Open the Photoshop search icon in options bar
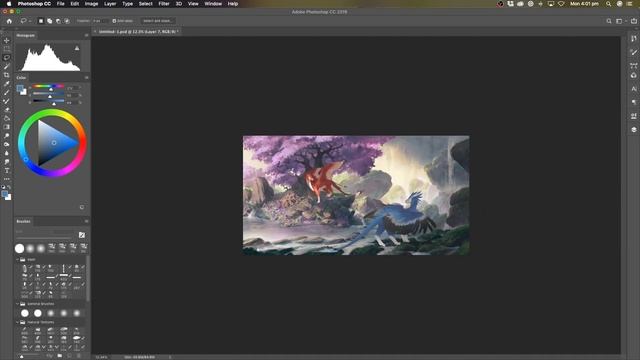 coord(609,21)
